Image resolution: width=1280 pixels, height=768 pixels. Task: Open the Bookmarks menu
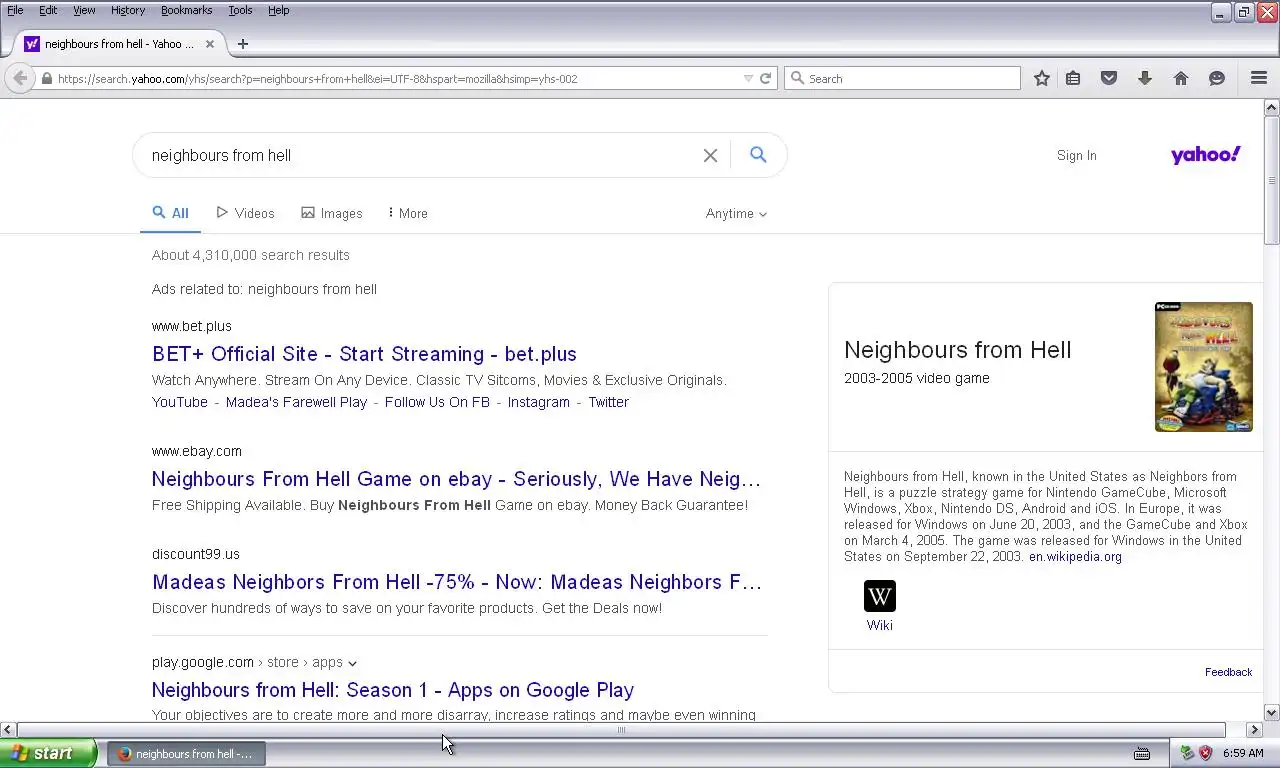click(x=186, y=10)
